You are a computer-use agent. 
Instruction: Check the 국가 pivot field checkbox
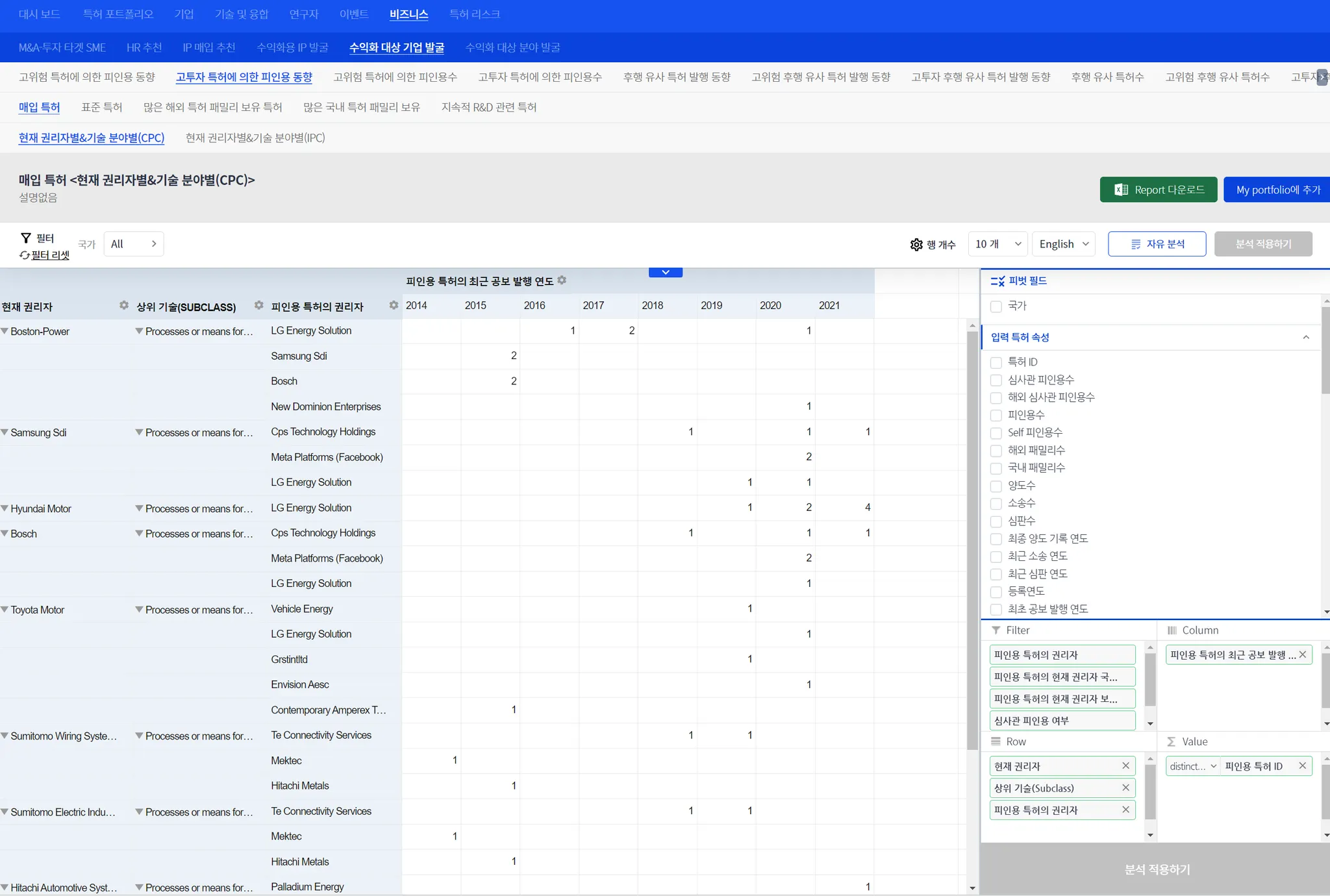pyautogui.click(x=996, y=306)
